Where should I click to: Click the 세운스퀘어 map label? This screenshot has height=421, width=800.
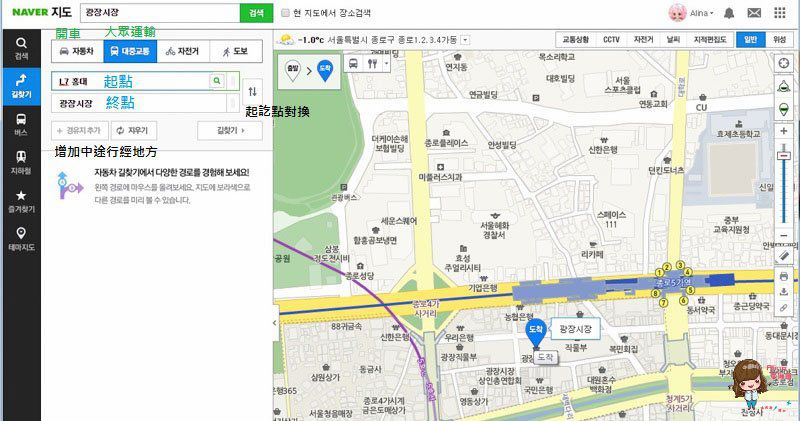pyautogui.click(x=399, y=221)
